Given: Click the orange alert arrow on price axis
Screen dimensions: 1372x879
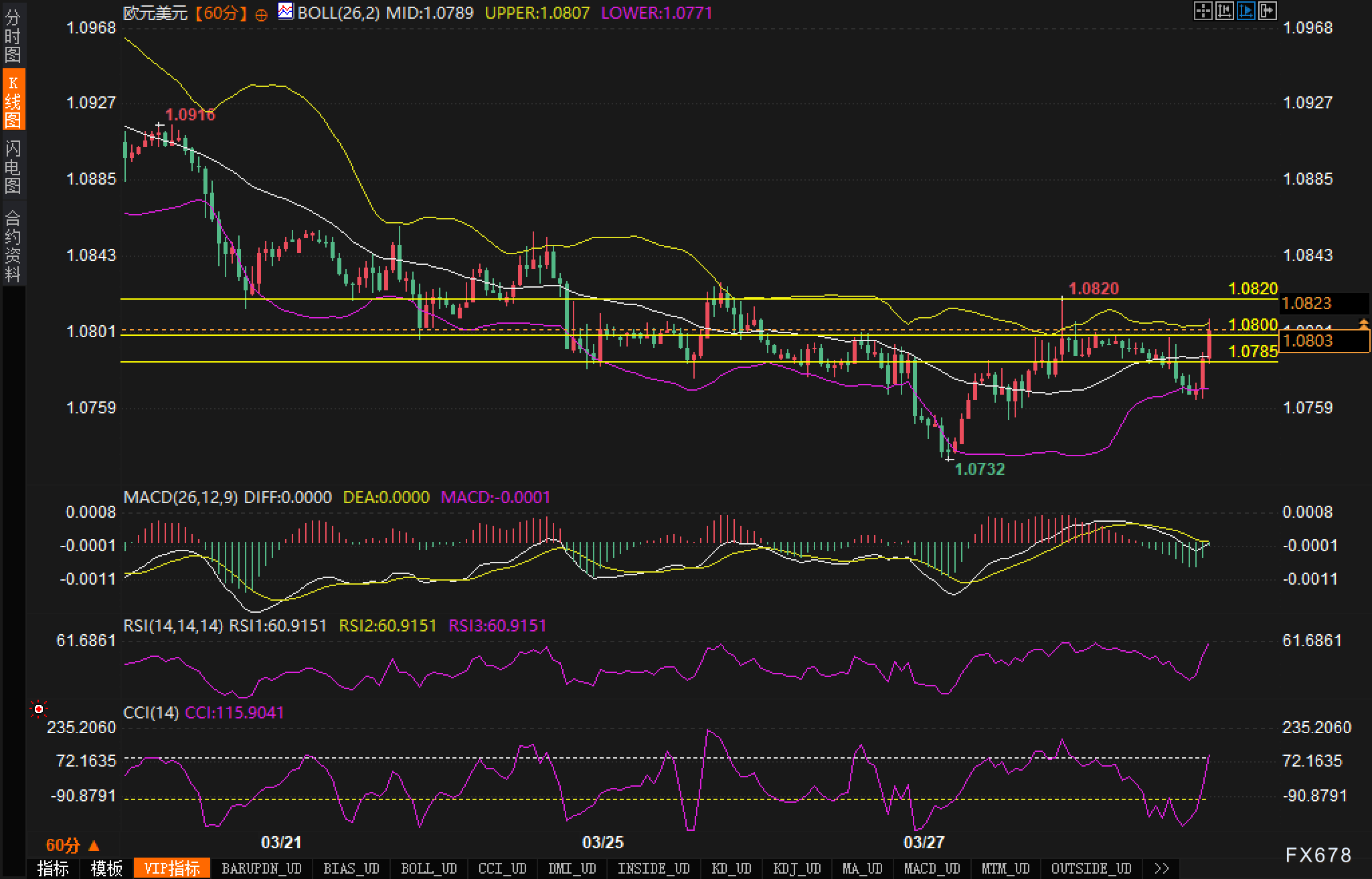Looking at the screenshot, I should click(x=1363, y=324).
